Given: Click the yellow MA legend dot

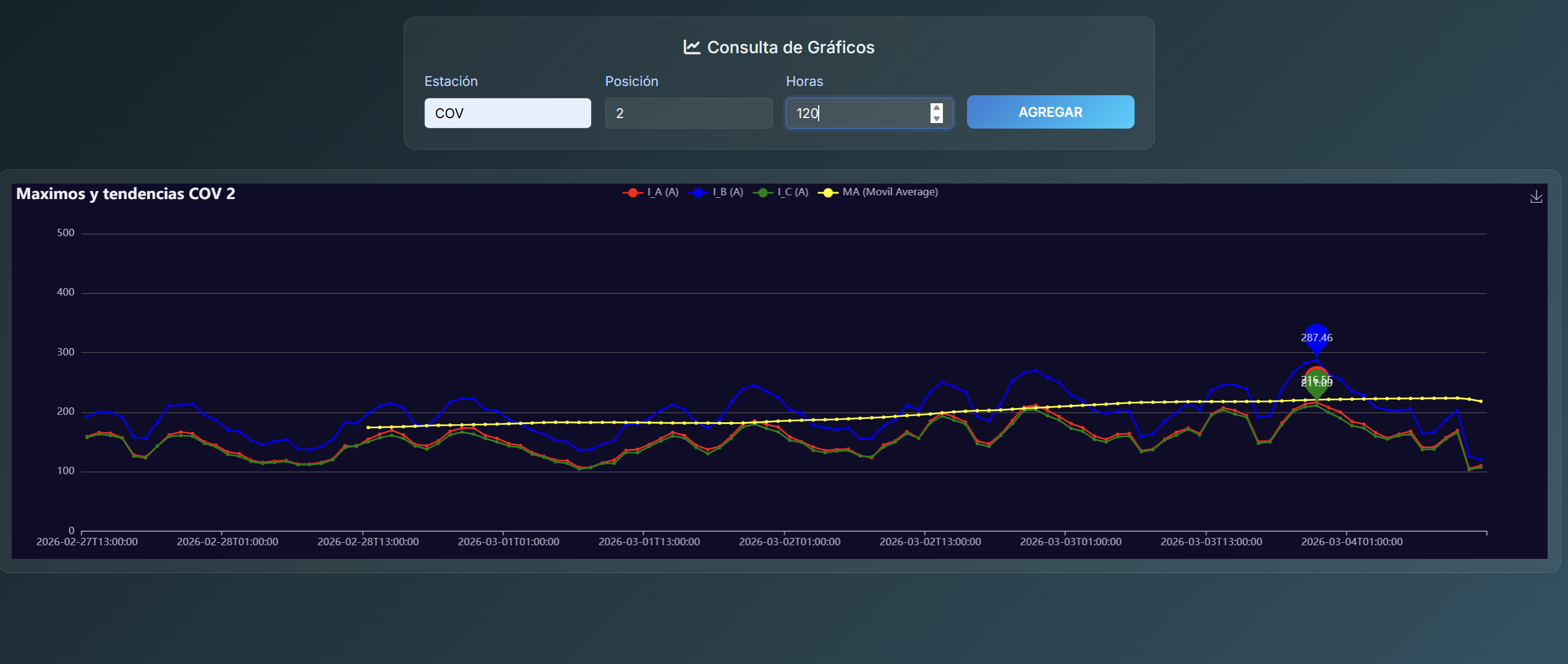Looking at the screenshot, I should (x=829, y=192).
